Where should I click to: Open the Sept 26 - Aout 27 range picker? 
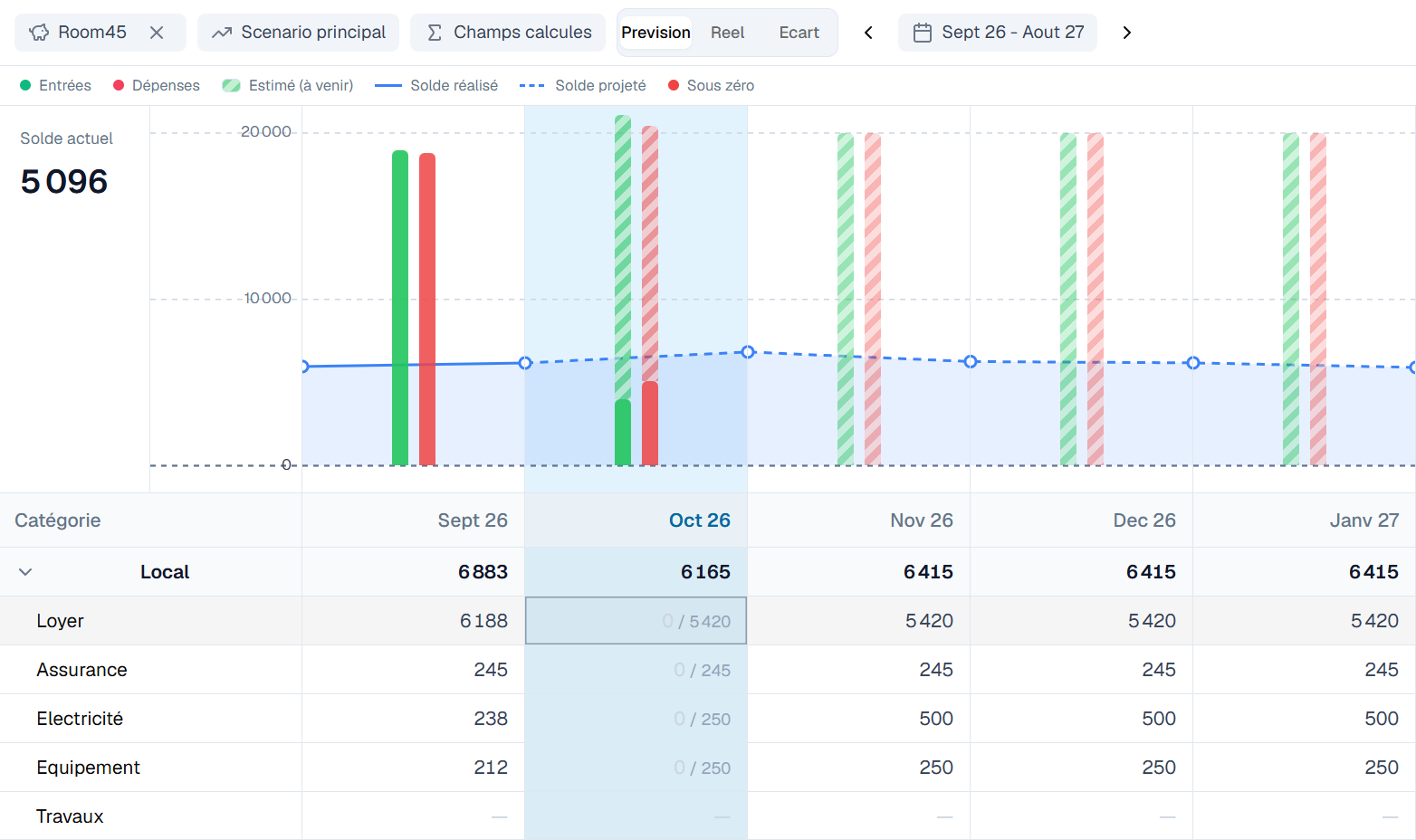pyautogui.click(x=998, y=33)
